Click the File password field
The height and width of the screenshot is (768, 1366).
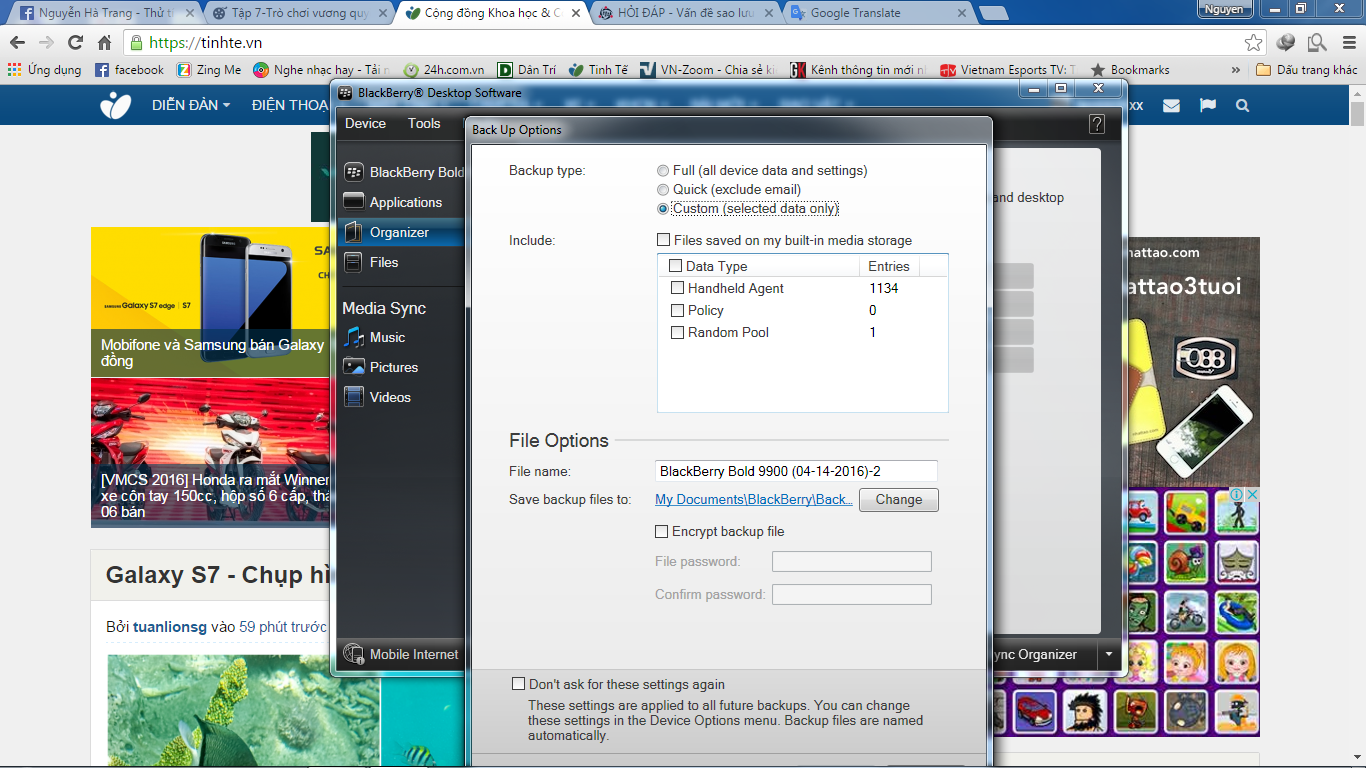(852, 562)
